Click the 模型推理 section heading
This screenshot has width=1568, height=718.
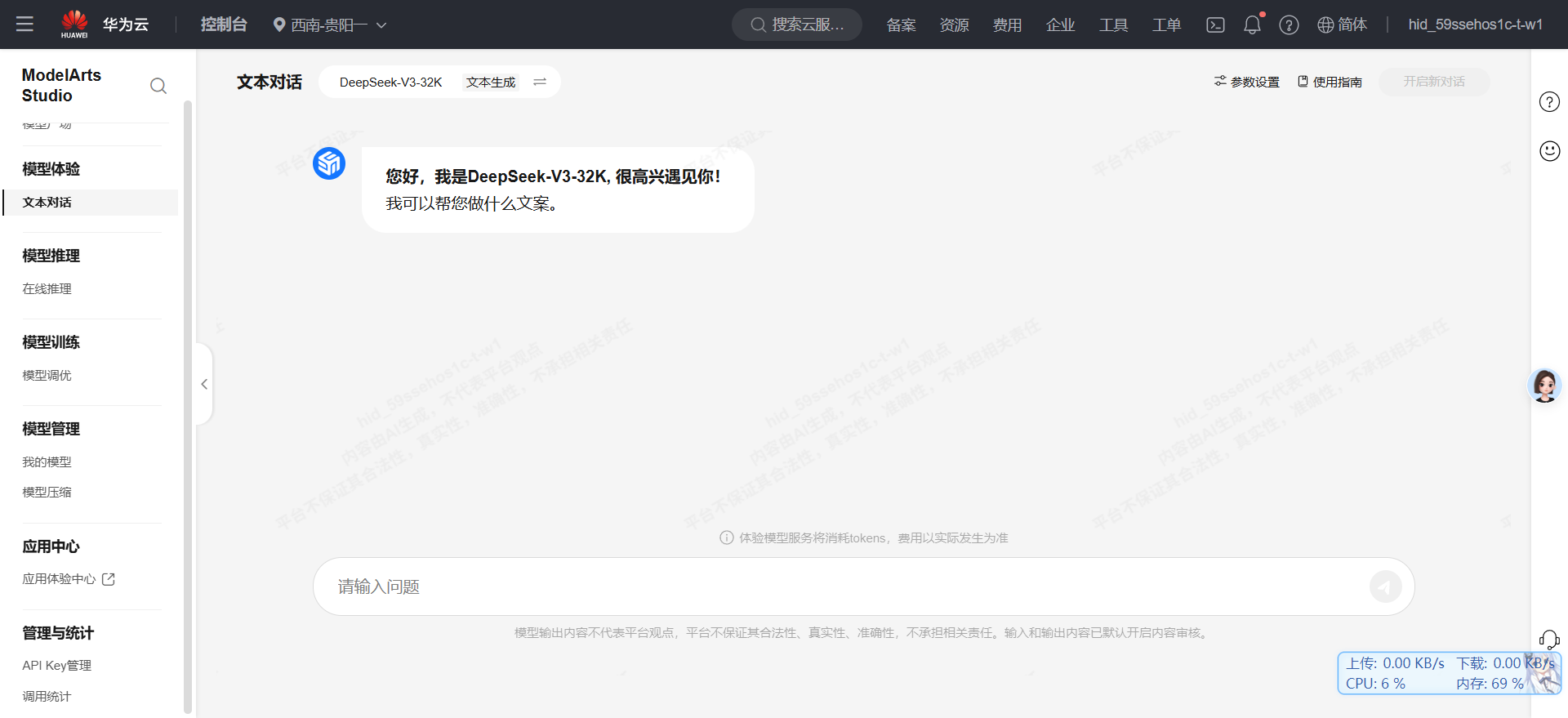[x=51, y=256]
